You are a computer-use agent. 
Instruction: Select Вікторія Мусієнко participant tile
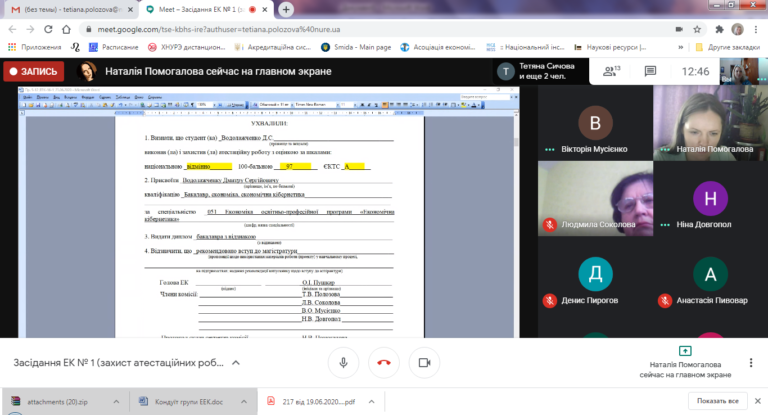click(595, 123)
